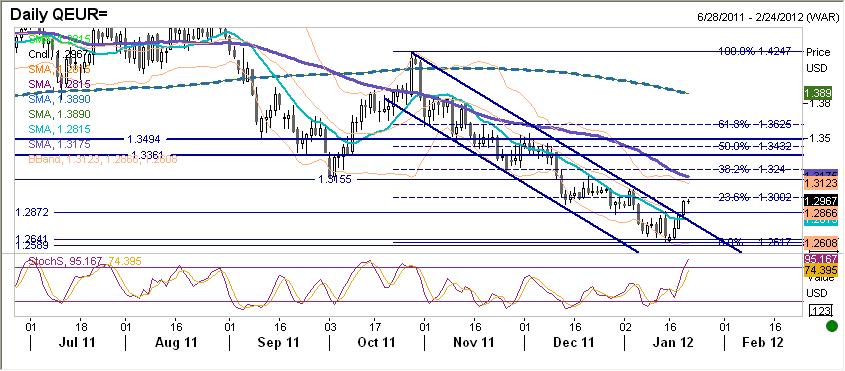Click the '61.8% 1.3625' Fibonacci label
This screenshot has height=371, width=845.
click(x=754, y=124)
